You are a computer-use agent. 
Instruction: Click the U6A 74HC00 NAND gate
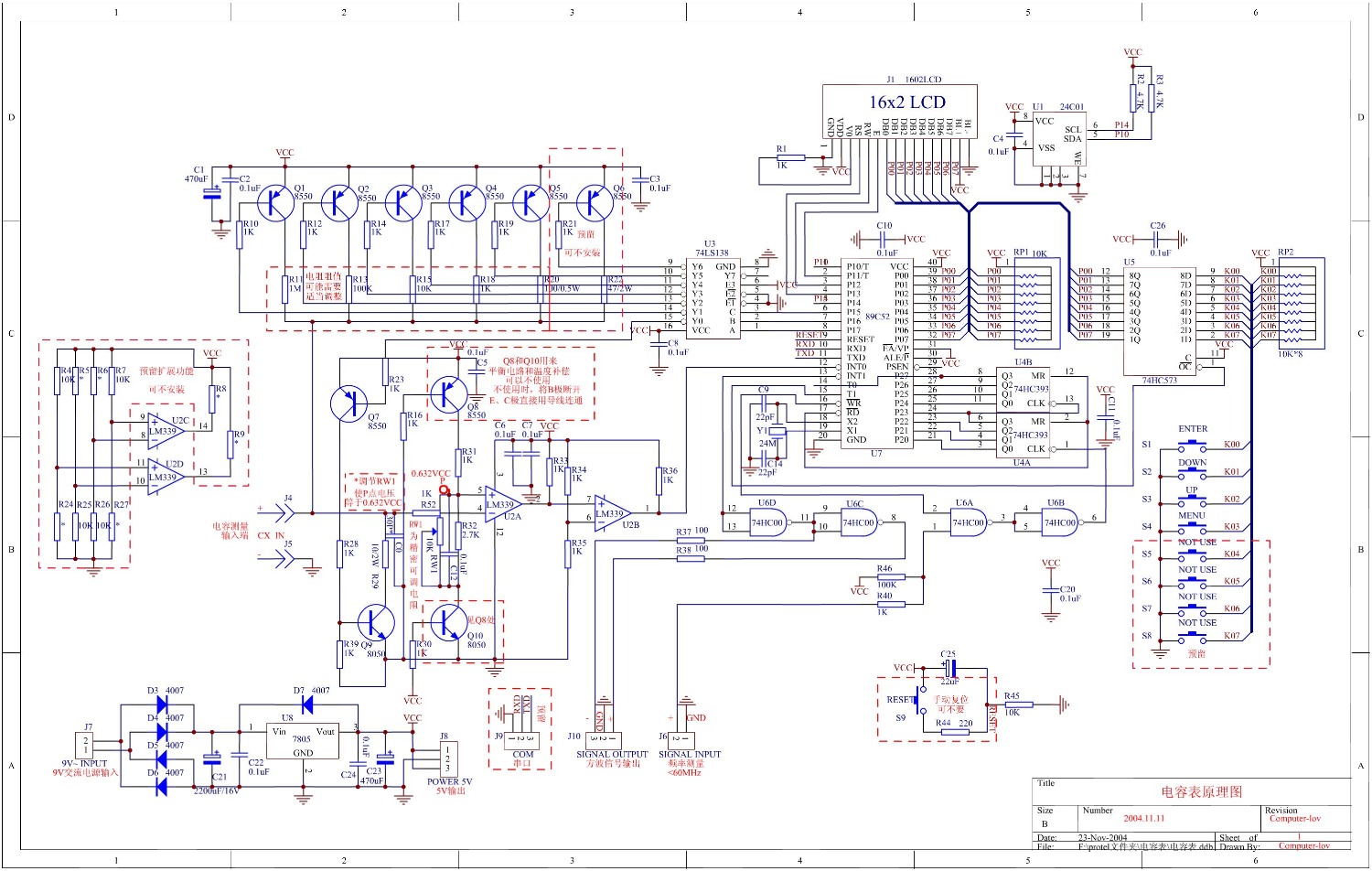pos(970,522)
